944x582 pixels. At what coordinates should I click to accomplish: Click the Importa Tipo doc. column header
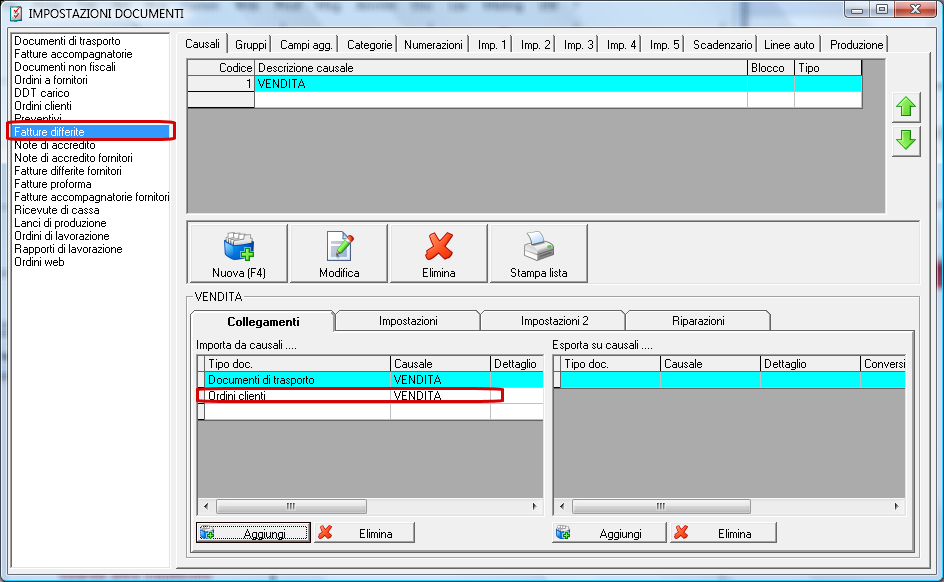(x=297, y=364)
